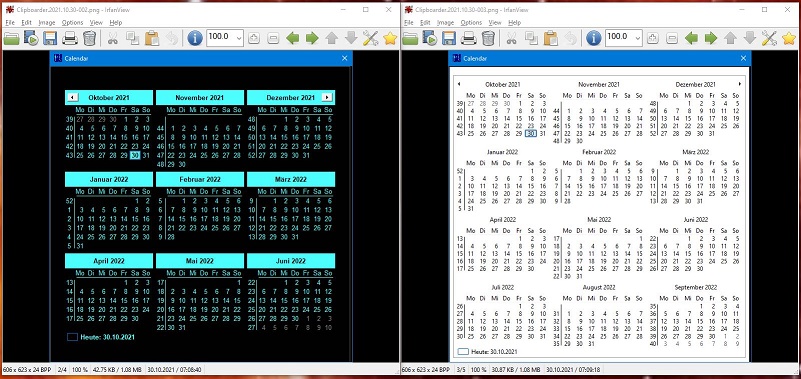Delete file using left window trash icon

point(89,38)
